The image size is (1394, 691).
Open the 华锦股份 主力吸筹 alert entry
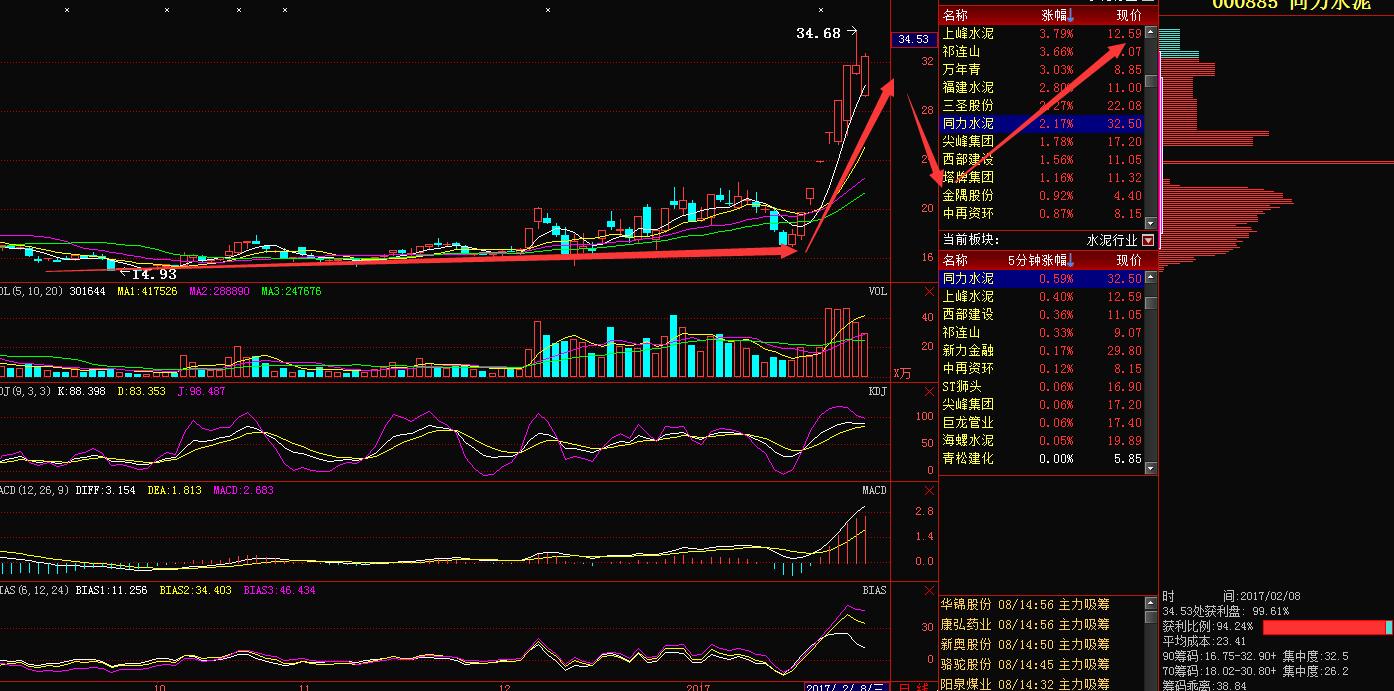click(1025, 604)
